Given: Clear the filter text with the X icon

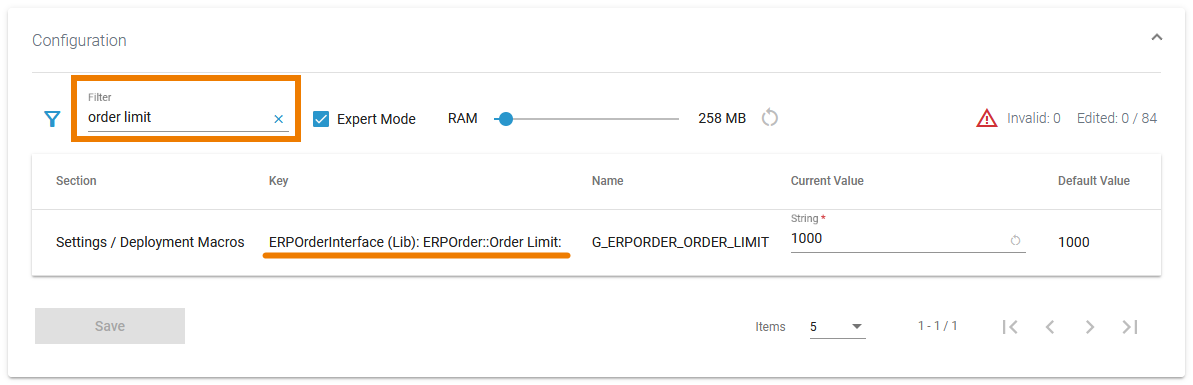Looking at the screenshot, I should point(278,119).
